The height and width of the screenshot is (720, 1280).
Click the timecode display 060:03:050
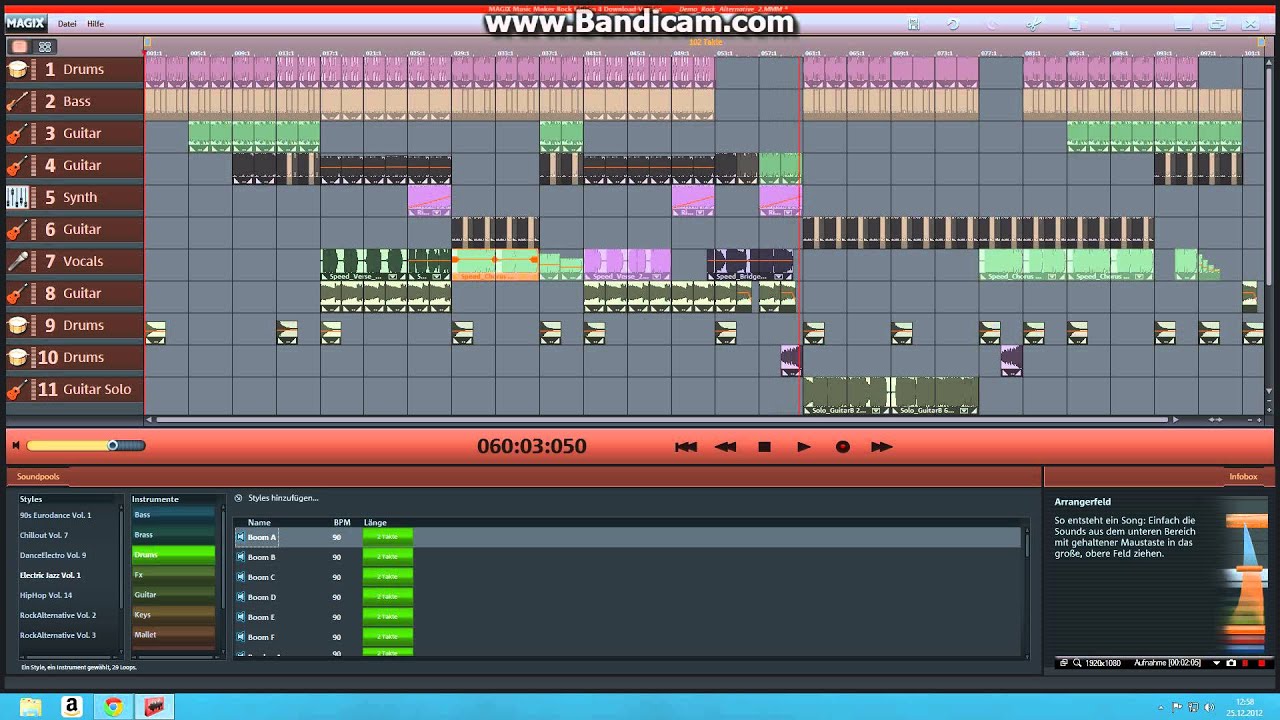click(532, 446)
